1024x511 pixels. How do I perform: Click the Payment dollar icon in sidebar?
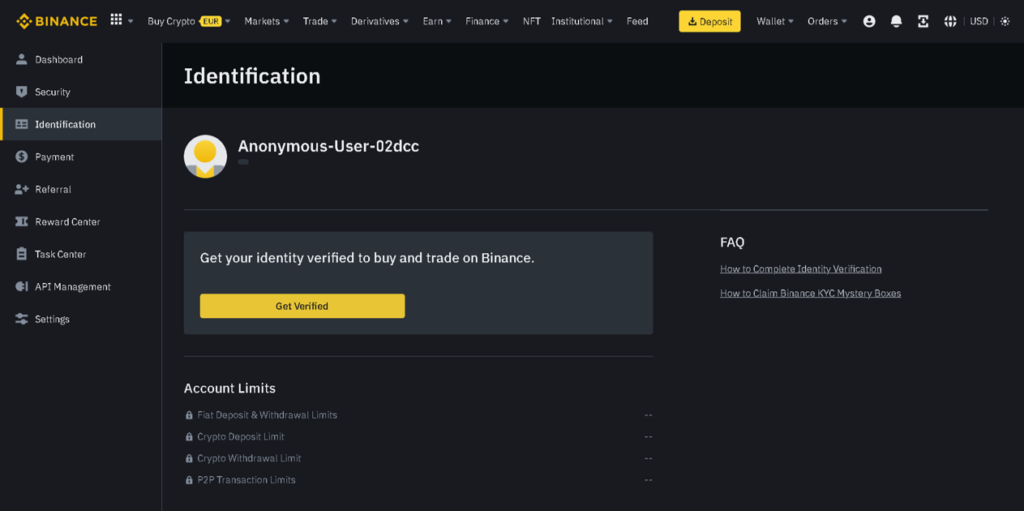coord(22,157)
